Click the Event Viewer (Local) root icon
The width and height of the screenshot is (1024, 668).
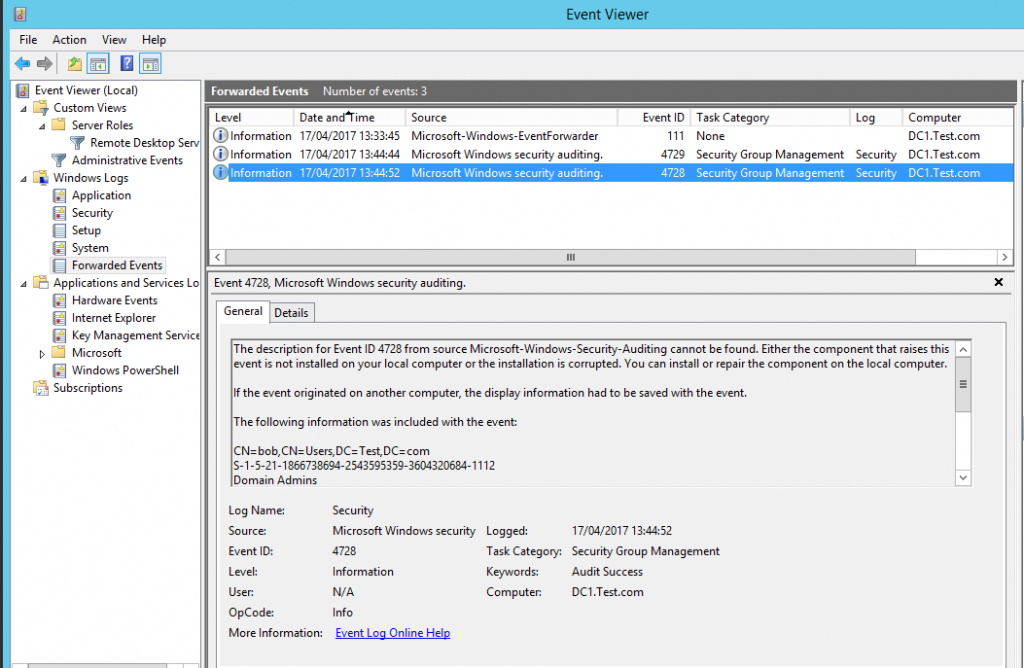click(23, 91)
